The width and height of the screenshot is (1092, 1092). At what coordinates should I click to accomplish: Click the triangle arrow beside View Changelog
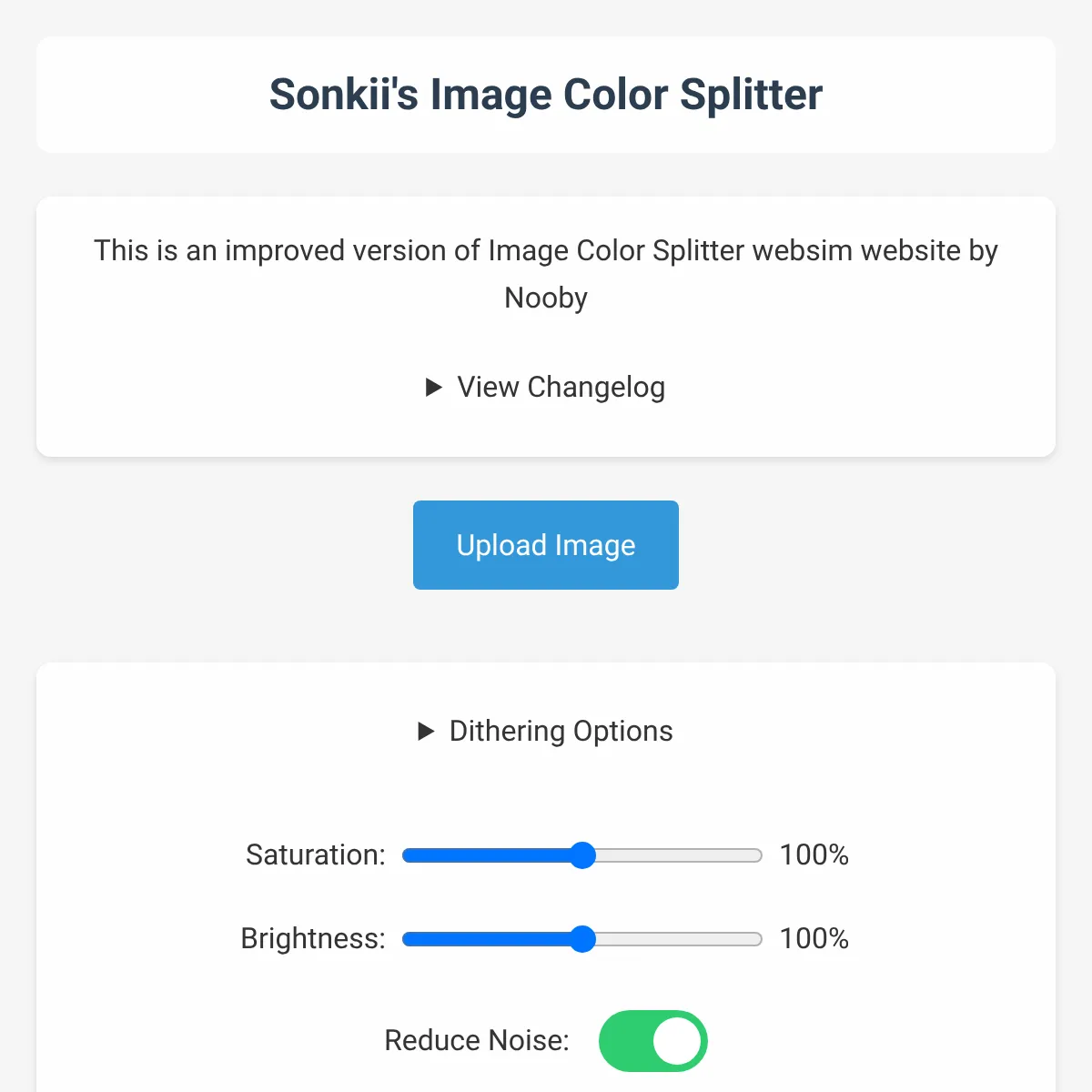(434, 388)
